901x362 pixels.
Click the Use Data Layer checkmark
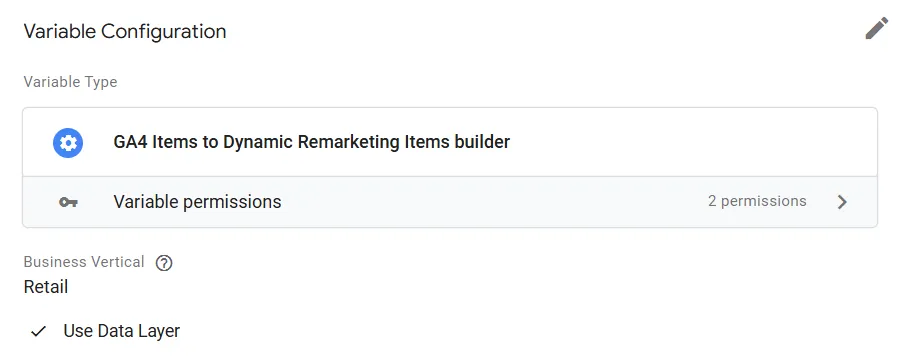pos(38,332)
